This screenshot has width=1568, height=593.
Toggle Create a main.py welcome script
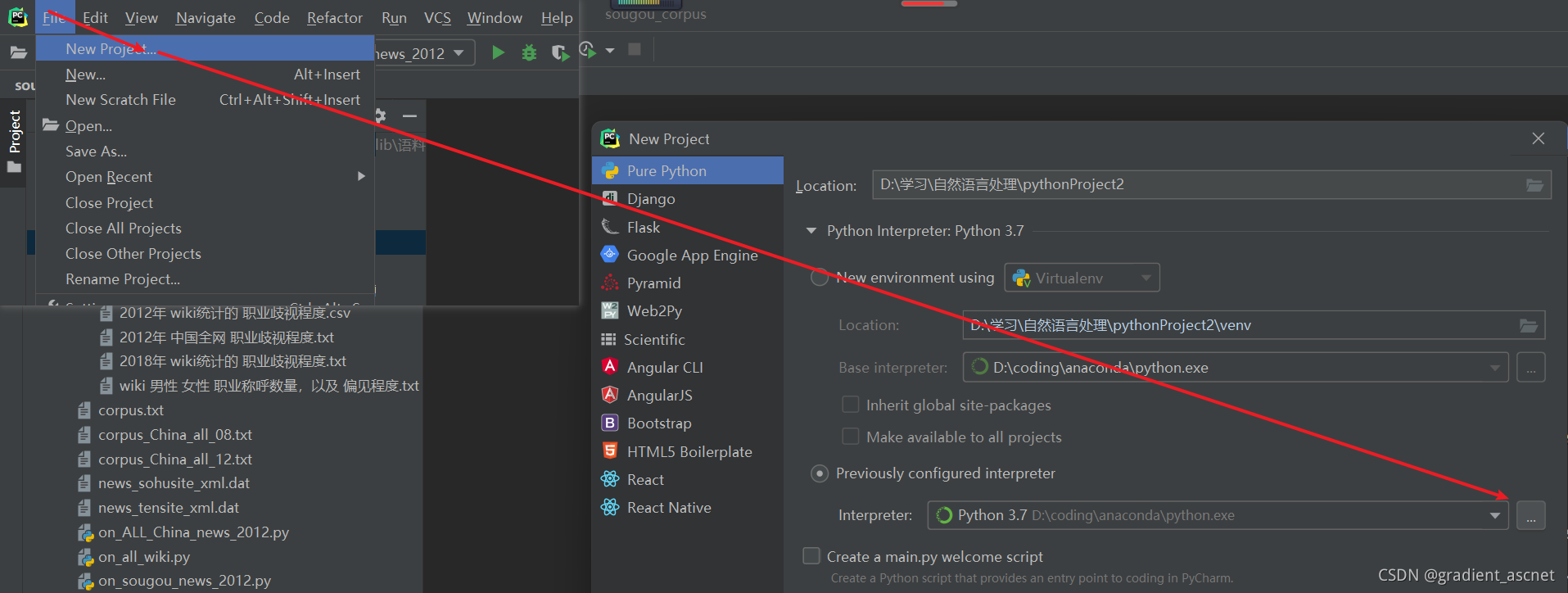811,556
